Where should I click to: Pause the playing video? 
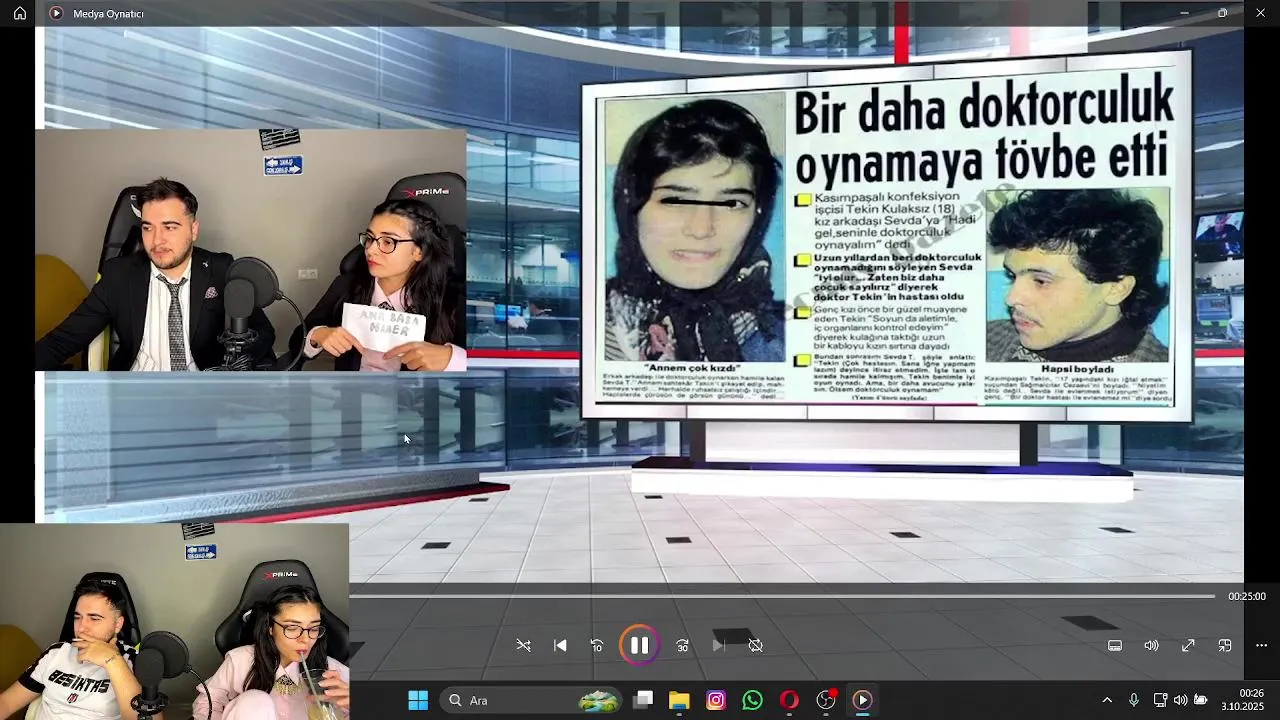point(640,646)
